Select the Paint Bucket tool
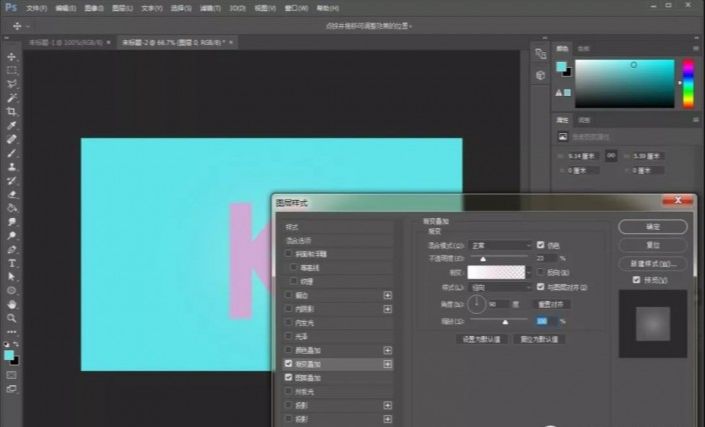Viewport: 705px width, 427px height. (12, 208)
